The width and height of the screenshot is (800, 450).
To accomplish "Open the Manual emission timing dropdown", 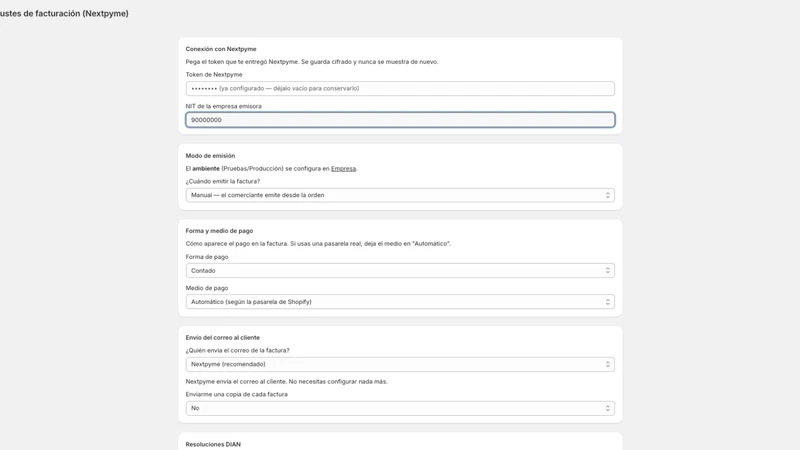I will (x=400, y=195).
